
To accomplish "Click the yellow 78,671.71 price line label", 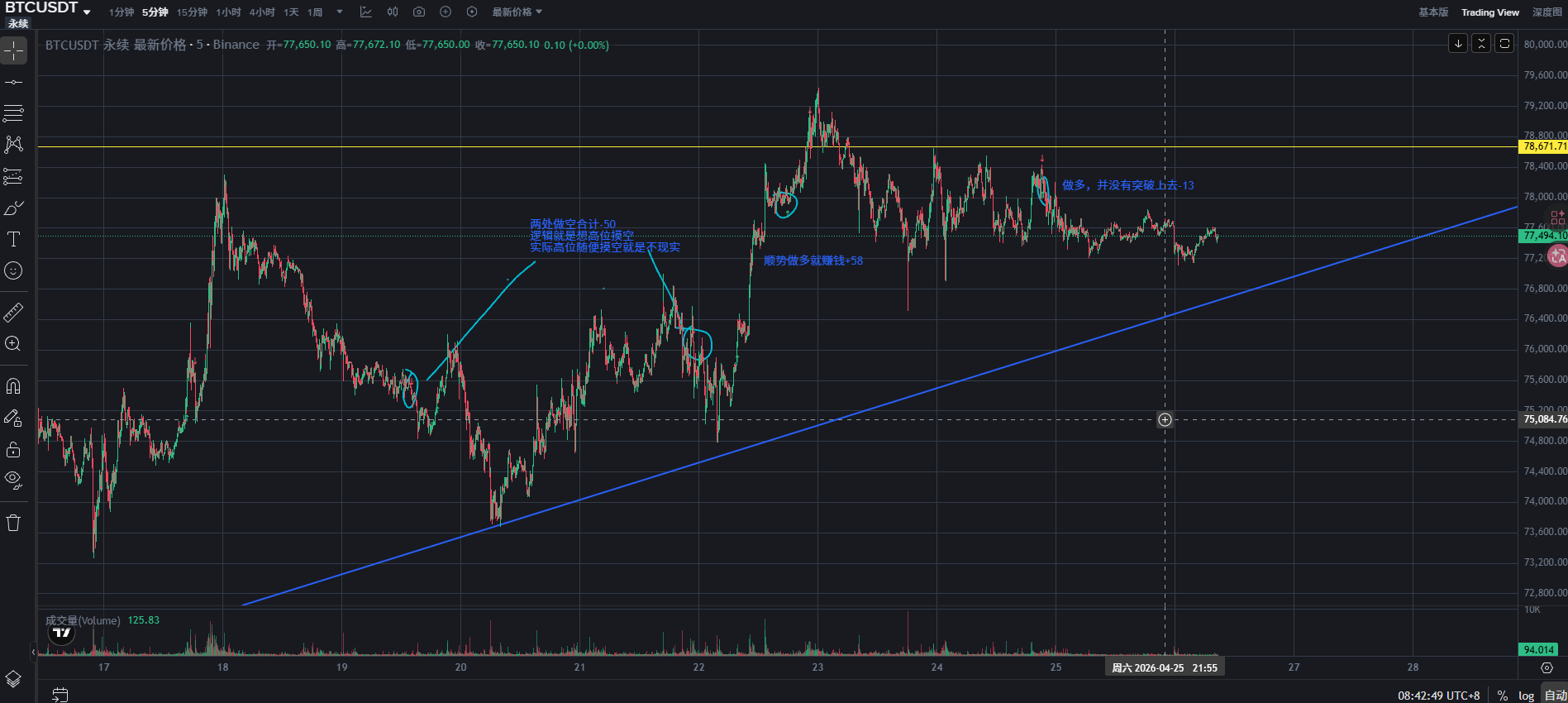I will (1543, 146).
